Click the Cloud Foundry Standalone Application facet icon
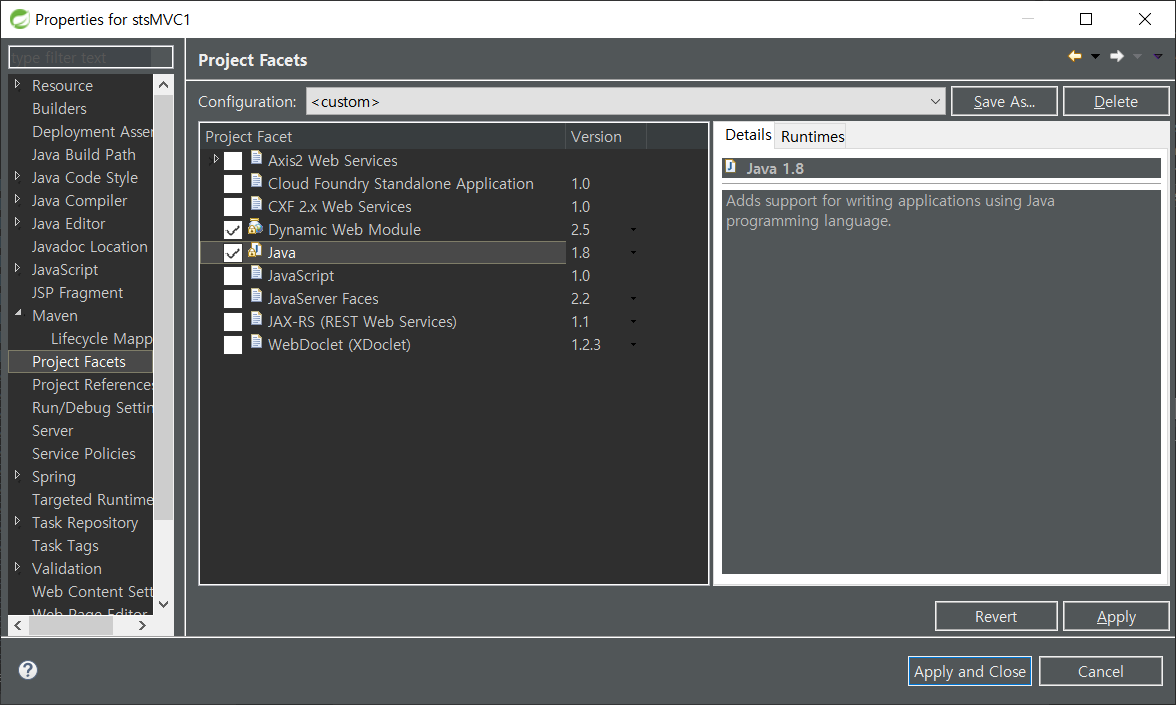The image size is (1176, 705). pos(256,182)
